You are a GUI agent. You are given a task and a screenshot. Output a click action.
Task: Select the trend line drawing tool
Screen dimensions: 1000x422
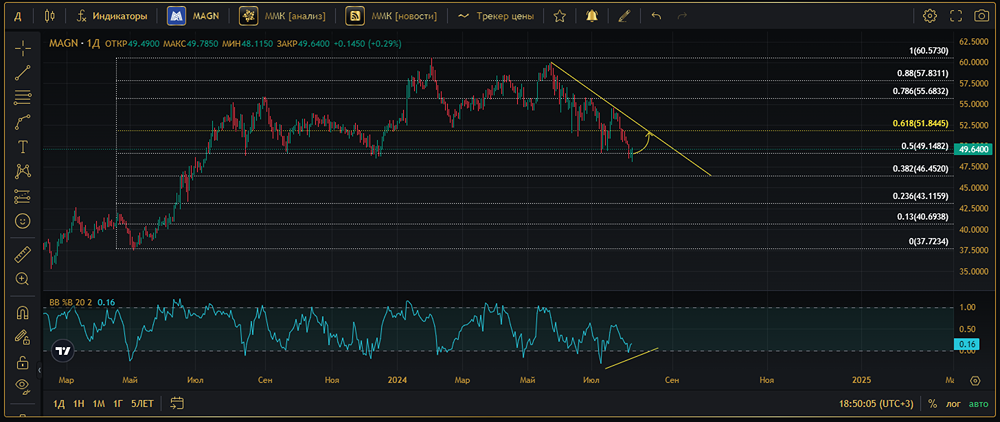pos(23,72)
